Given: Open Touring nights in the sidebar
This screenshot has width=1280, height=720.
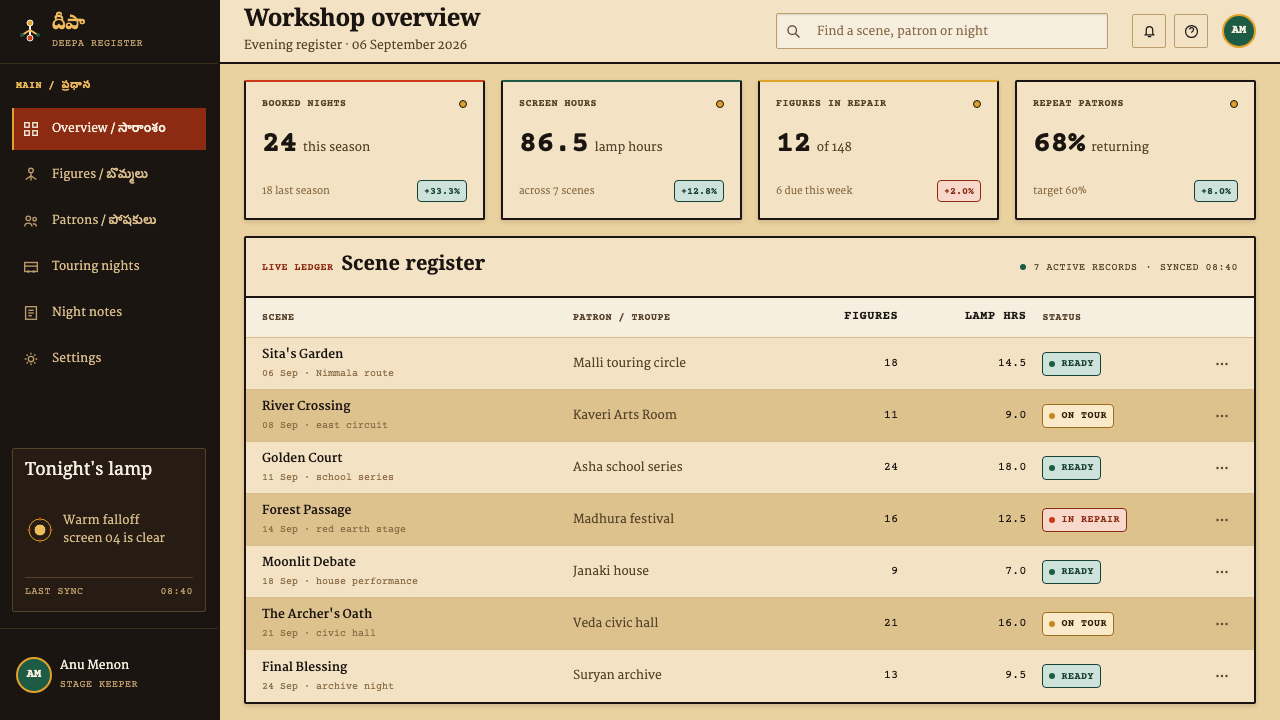Looking at the screenshot, I should point(109,267).
